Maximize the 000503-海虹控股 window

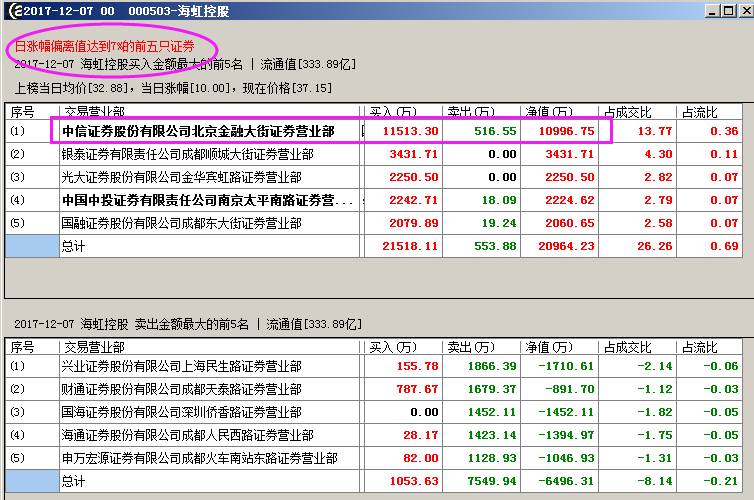[729, 11]
